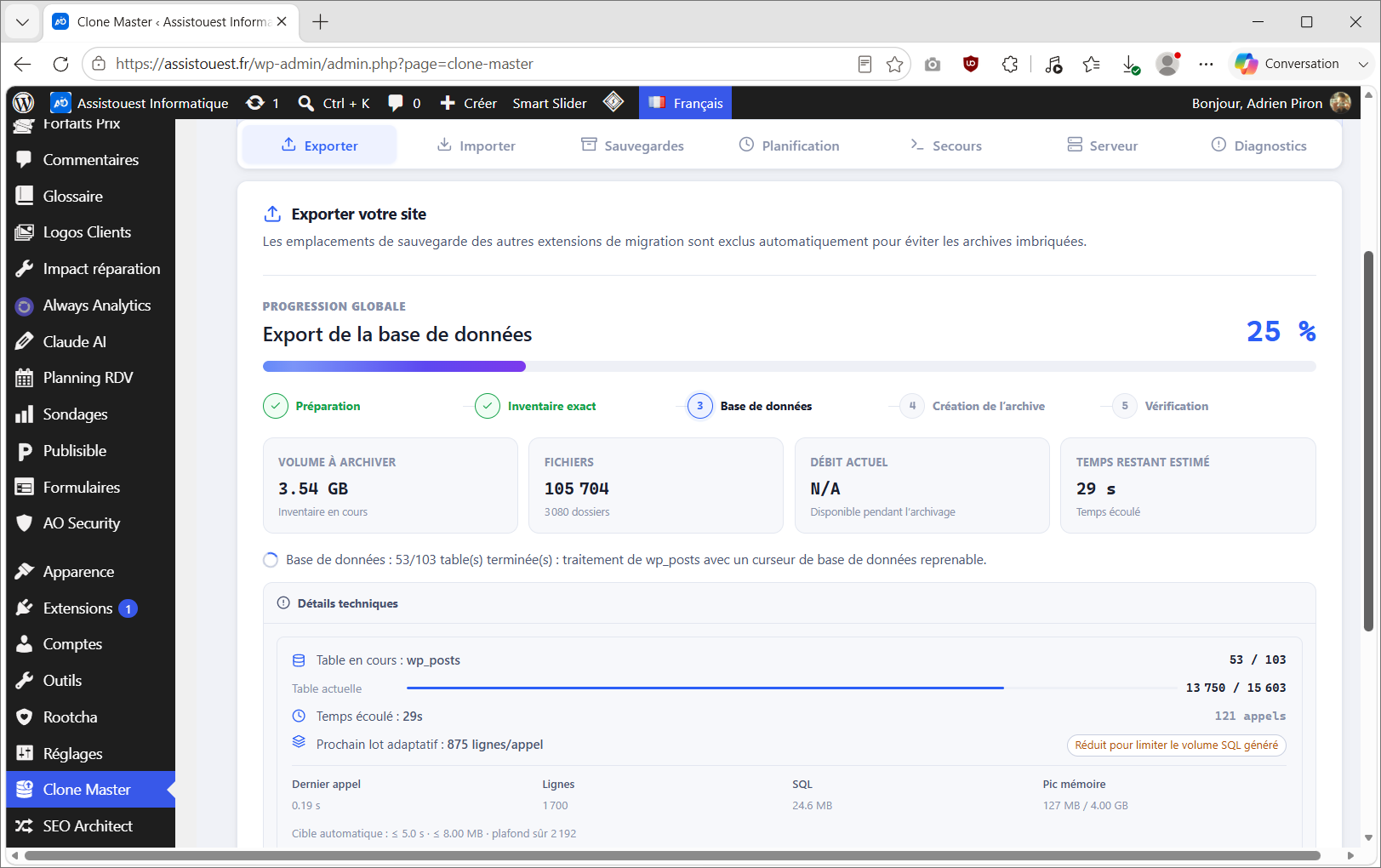1381x868 pixels.
Task: Open Rootcha in sidebar
Action: point(90,717)
